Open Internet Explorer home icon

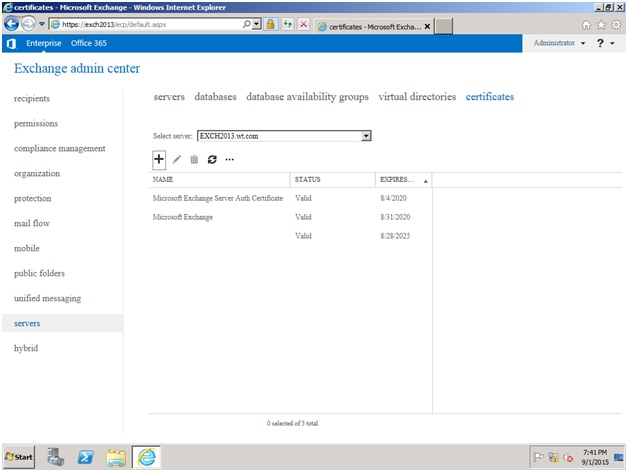[x=586, y=25]
